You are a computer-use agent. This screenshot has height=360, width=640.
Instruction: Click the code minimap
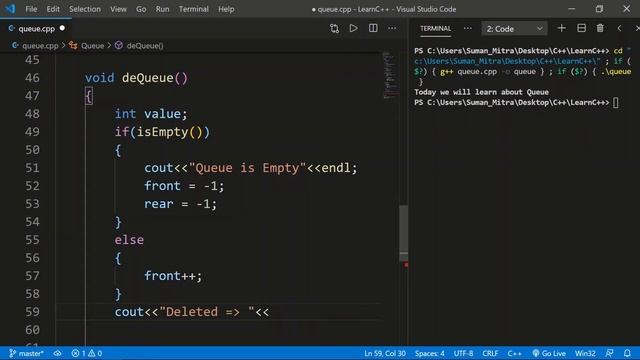[x=390, y=76]
